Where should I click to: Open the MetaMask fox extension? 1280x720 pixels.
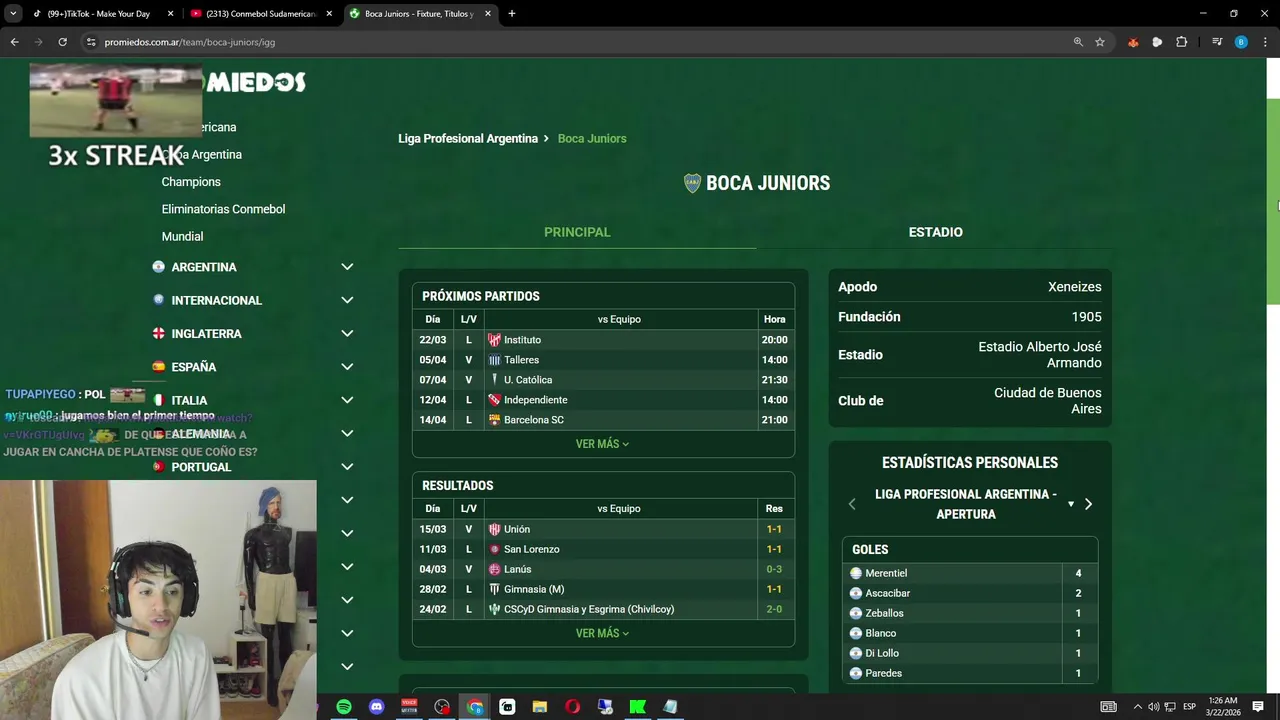point(1133,42)
